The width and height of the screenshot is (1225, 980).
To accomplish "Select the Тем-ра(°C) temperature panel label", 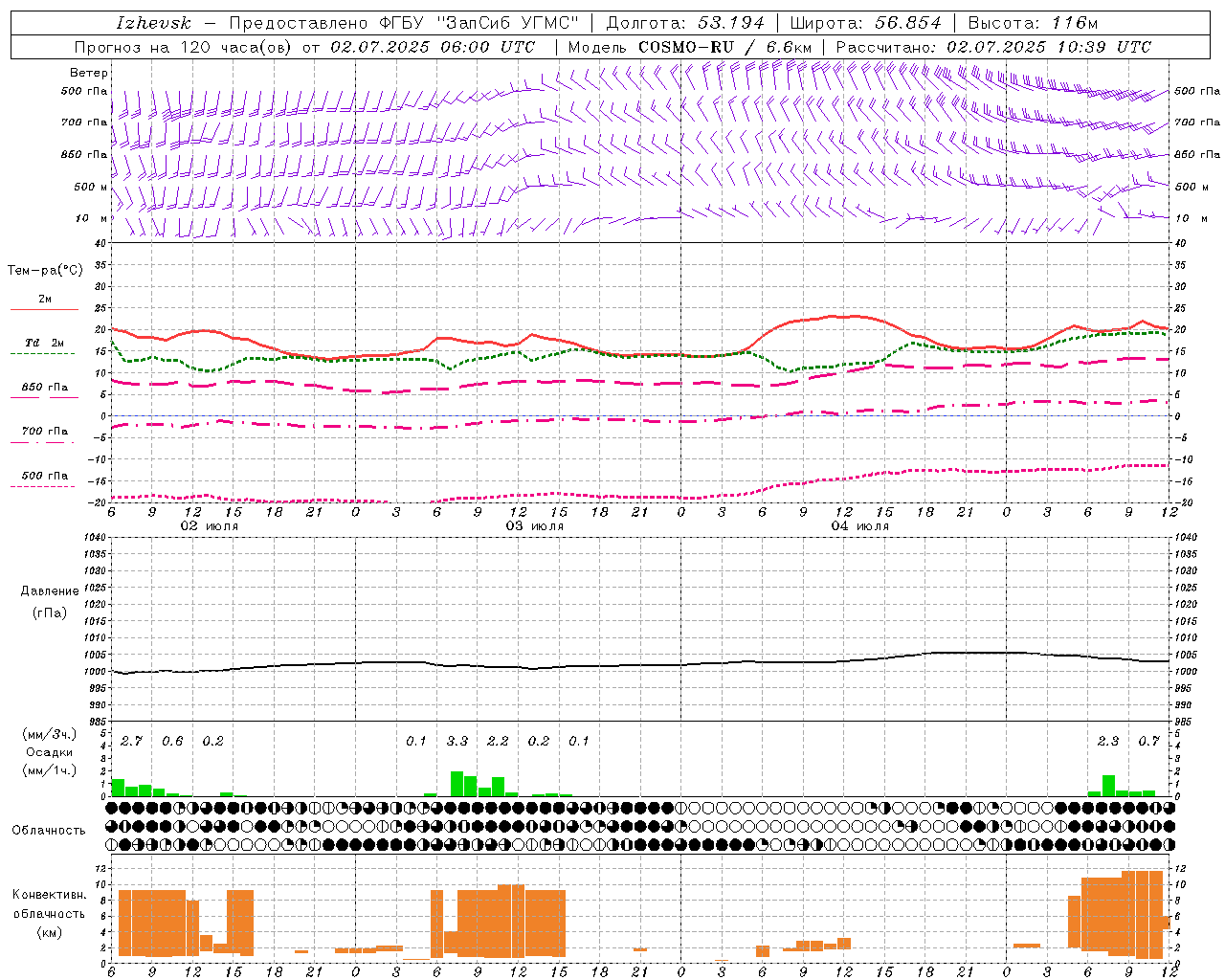I will point(45,271).
